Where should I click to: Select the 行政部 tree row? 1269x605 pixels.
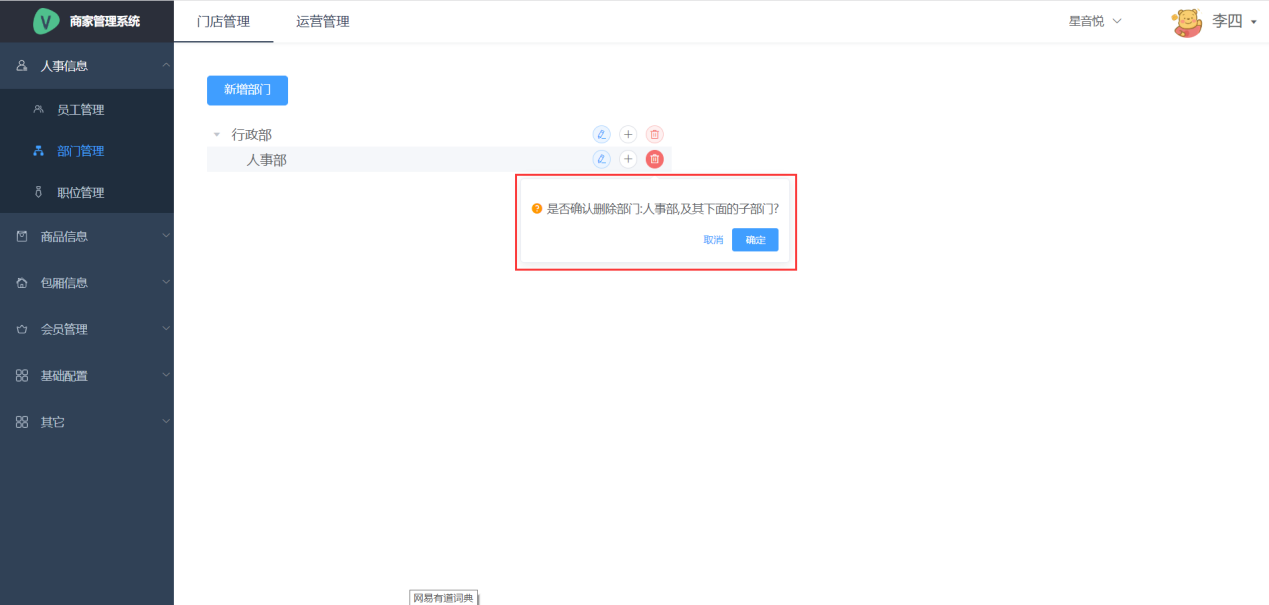(439, 134)
